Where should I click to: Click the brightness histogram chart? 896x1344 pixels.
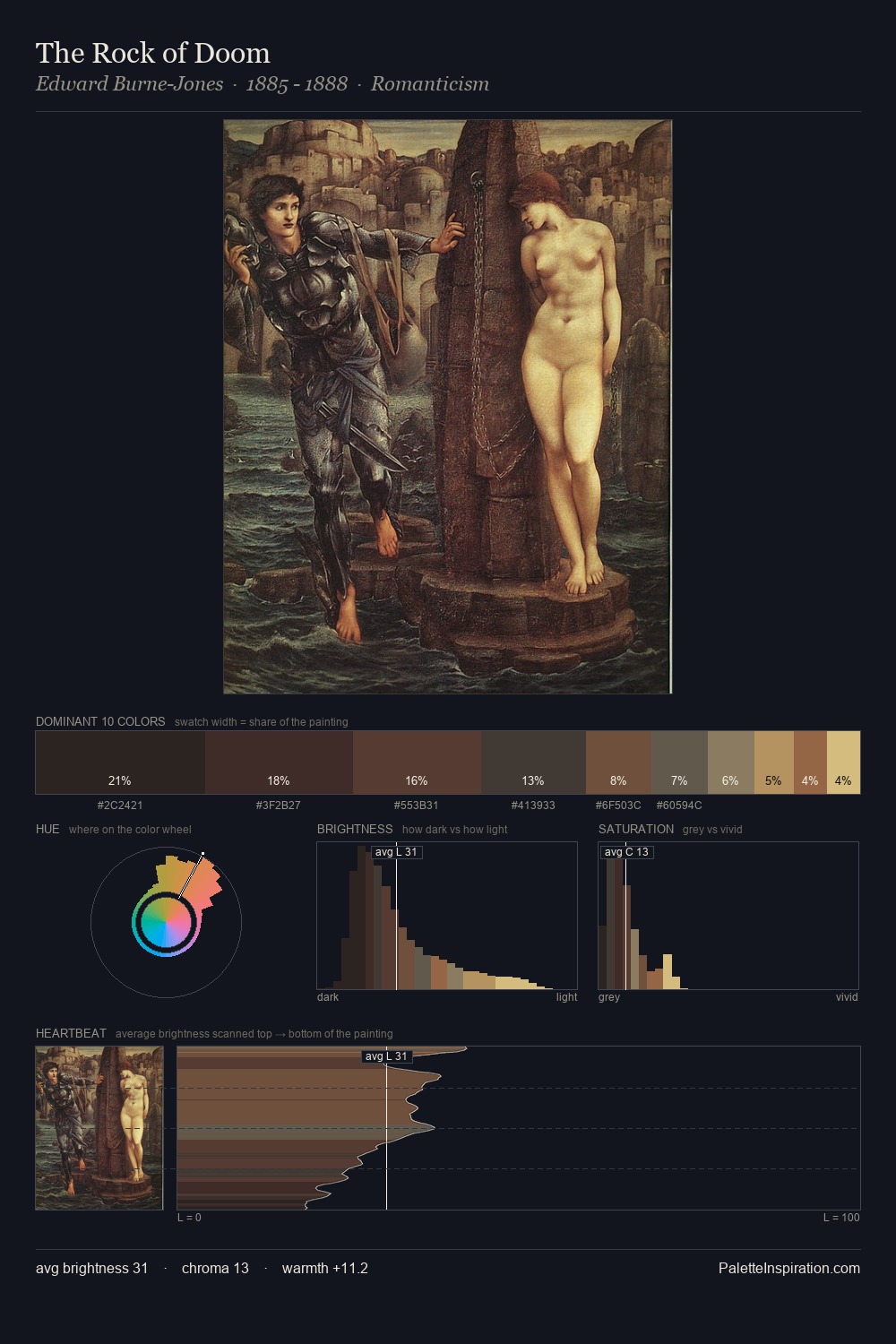(x=447, y=916)
